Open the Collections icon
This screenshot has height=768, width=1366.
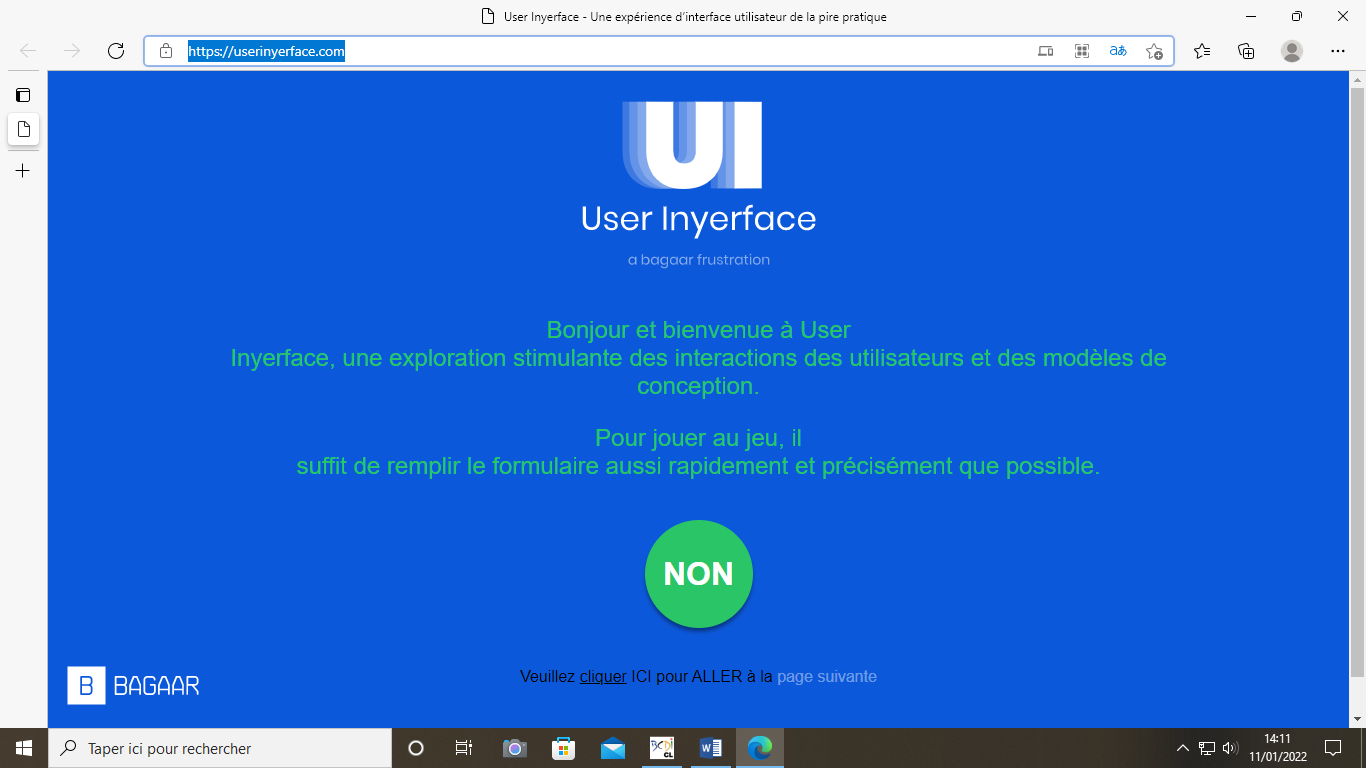pyautogui.click(x=1246, y=51)
